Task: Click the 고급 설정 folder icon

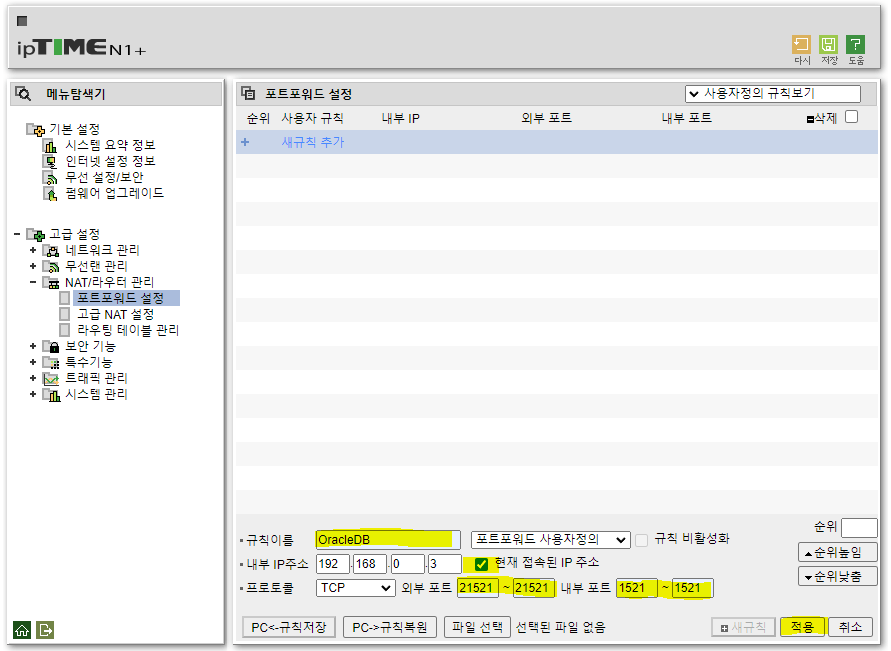Action: 36,235
